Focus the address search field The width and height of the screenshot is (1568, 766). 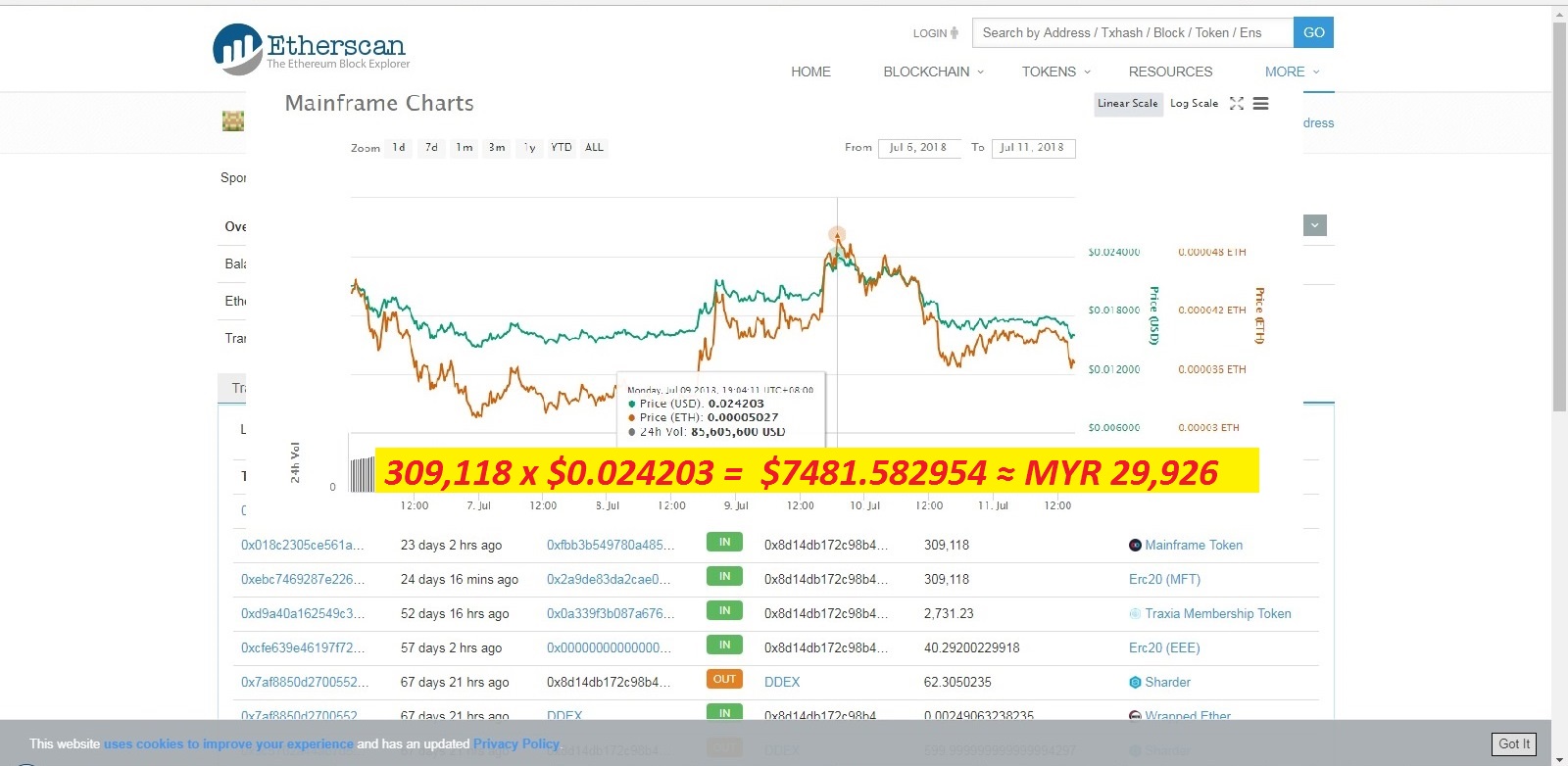[1133, 32]
